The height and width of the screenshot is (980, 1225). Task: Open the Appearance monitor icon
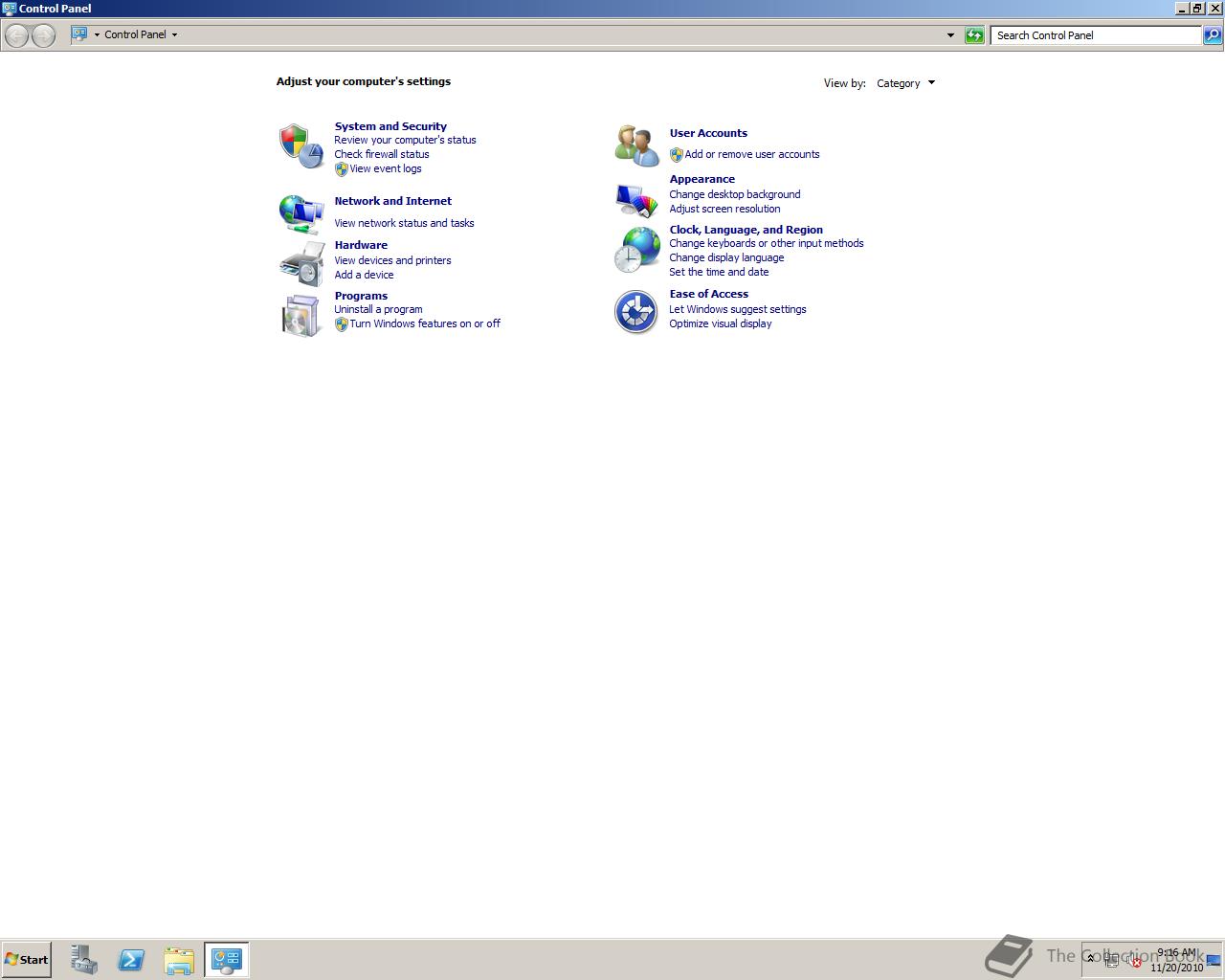point(636,200)
